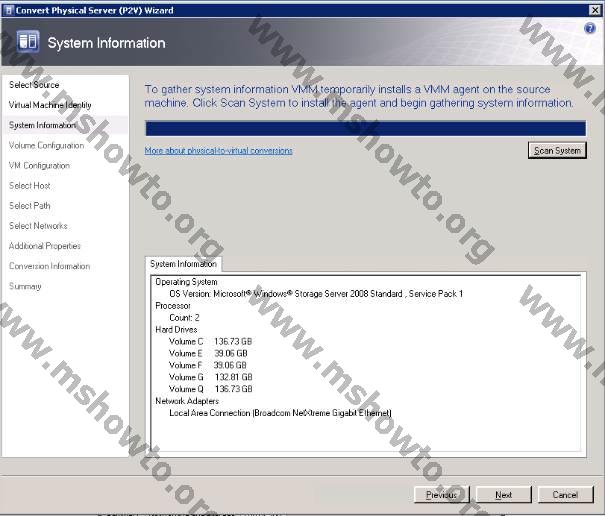Viewport: 605px width, 516px height.
Task: Open Volume Configuration step
Action: (x=46, y=146)
